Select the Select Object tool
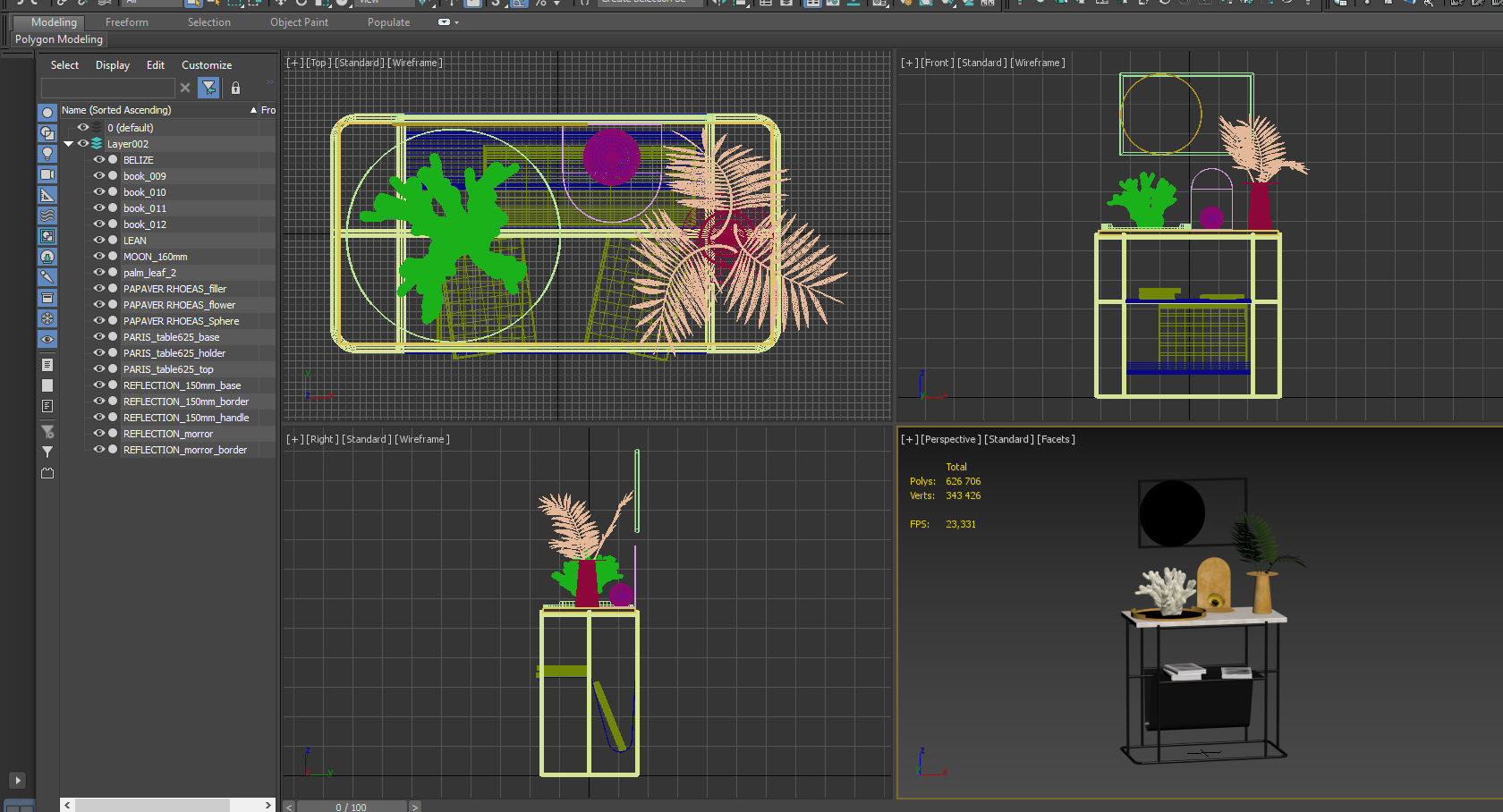The height and width of the screenshot is (812, 1503). (x=193, y=4)
